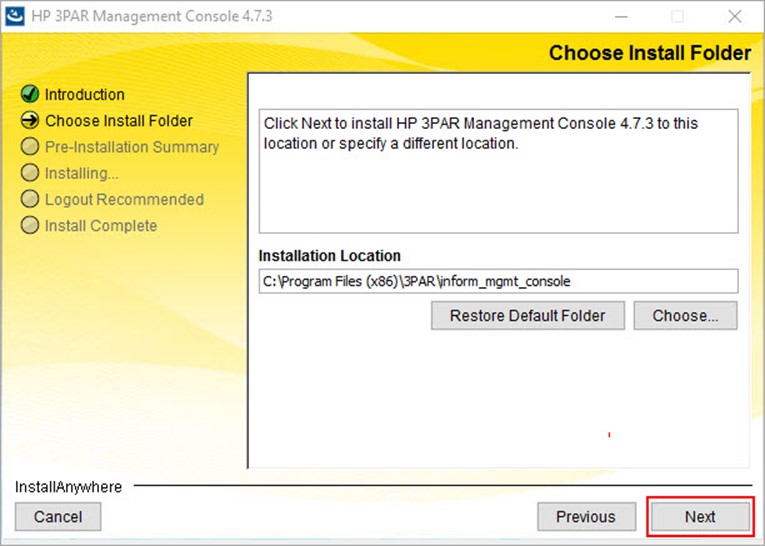Click the circle icon beside Installing...

tap(30, 173)
